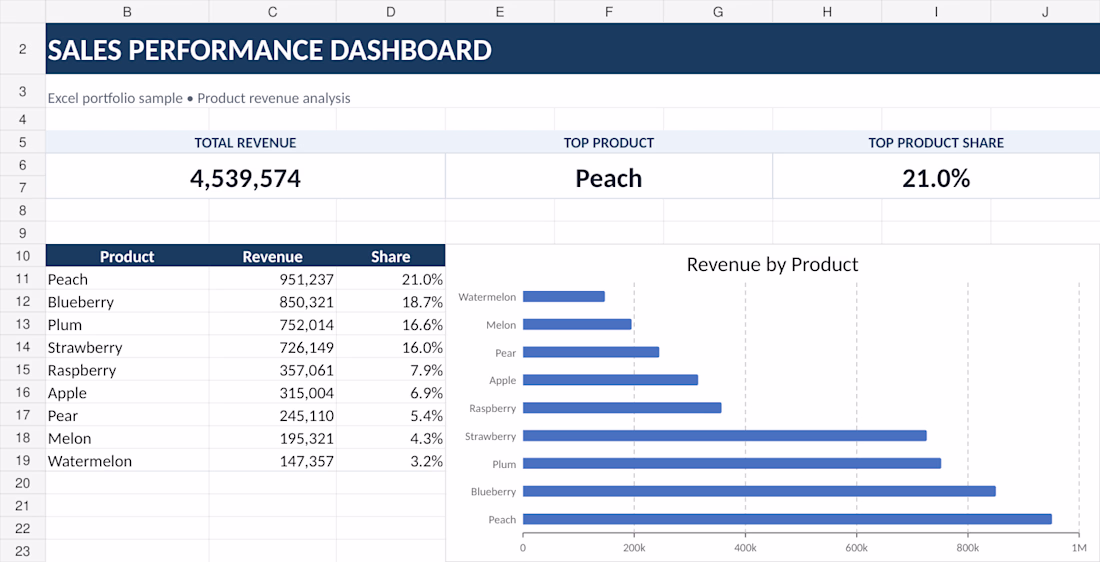
Task: Select the Strawberry cell in the table
Action: click(127, 347)
